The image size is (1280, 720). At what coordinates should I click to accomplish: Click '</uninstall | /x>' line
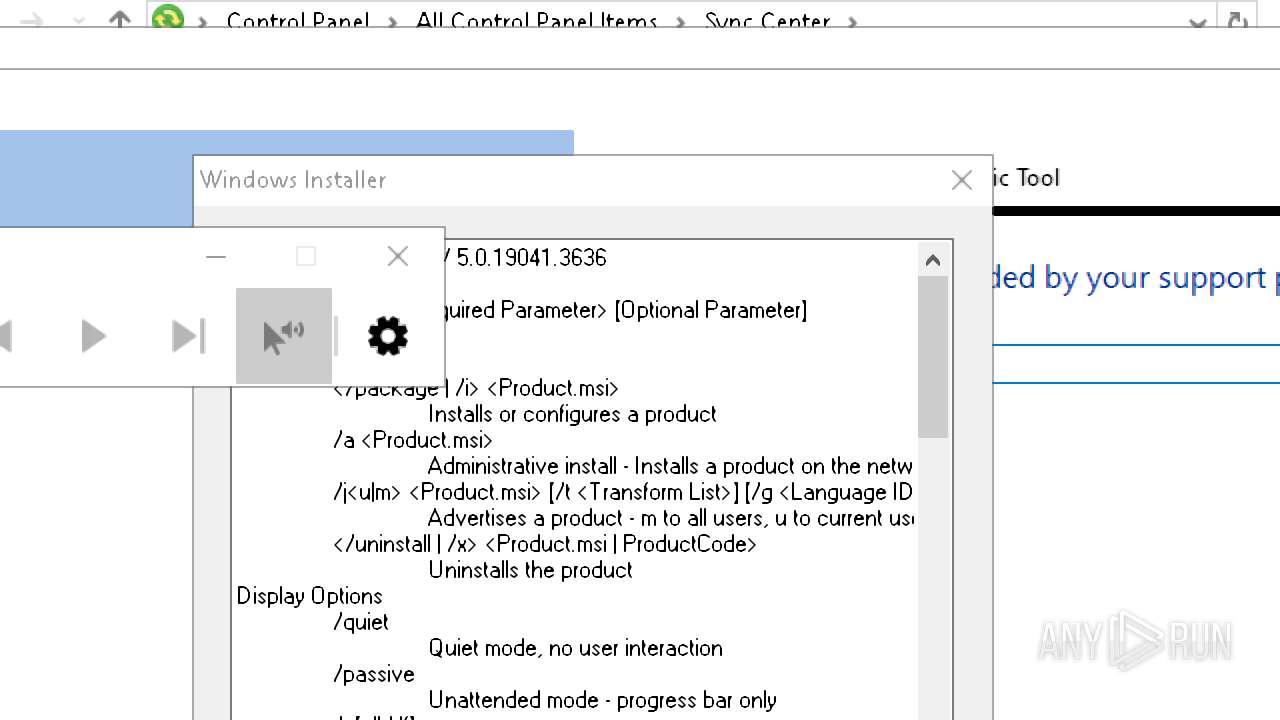point(545,544)
